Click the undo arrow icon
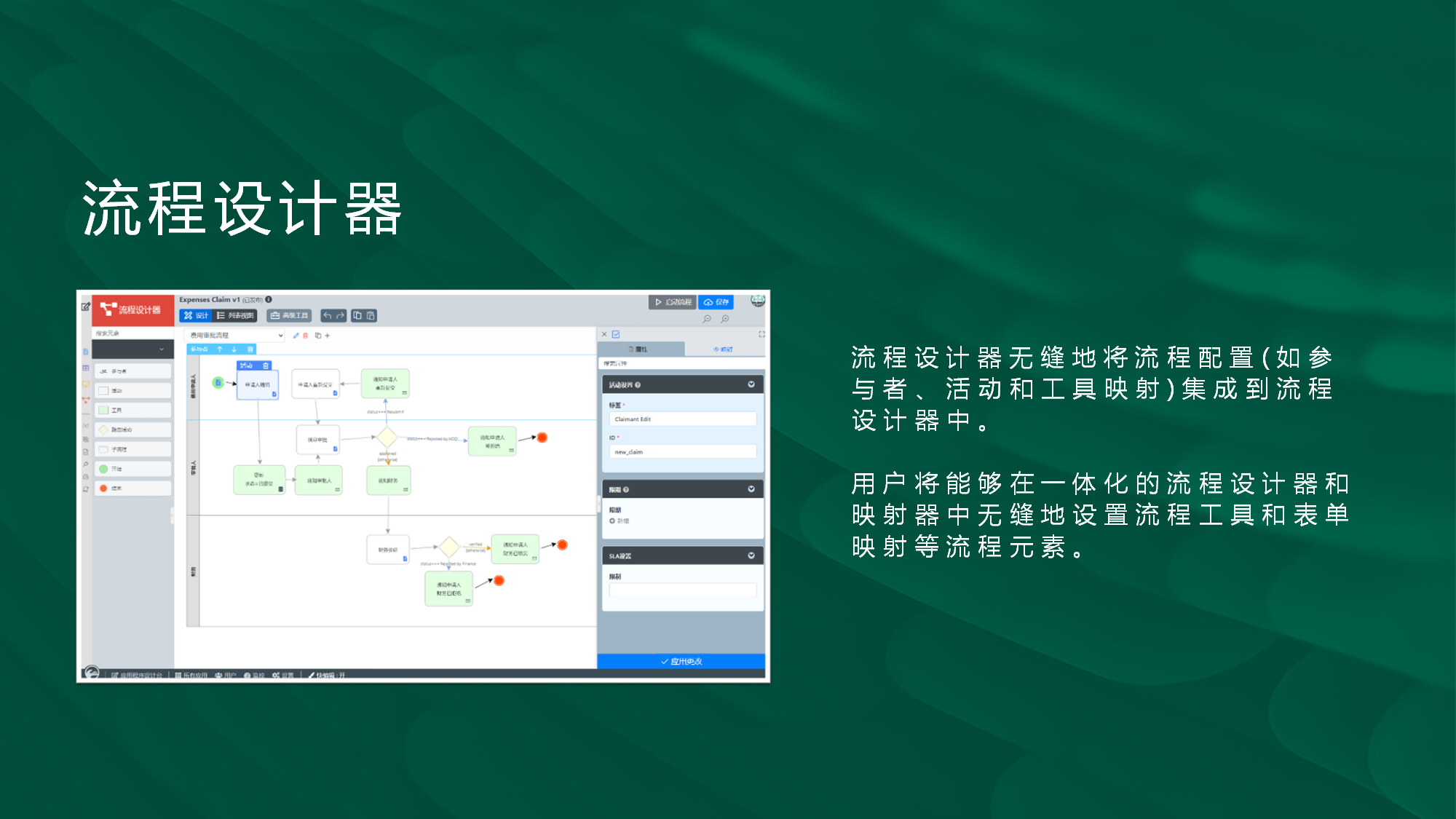The image size is (1456, 819). pos(328,315)
